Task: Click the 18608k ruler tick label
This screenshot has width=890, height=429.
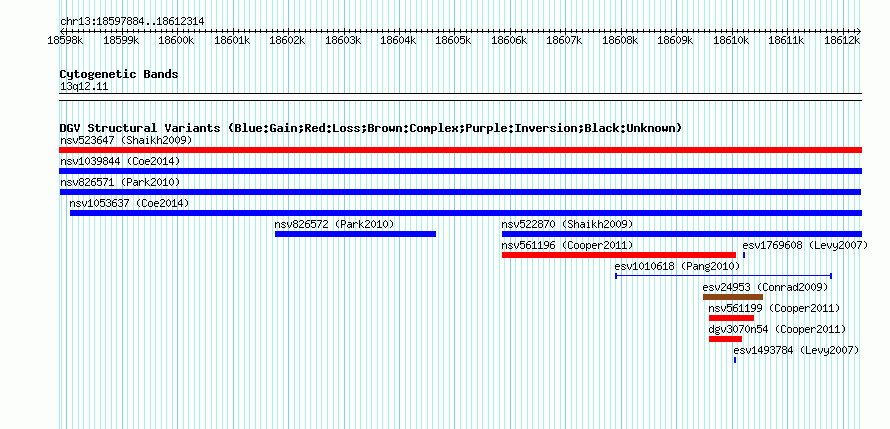Action: click(620, 40)
